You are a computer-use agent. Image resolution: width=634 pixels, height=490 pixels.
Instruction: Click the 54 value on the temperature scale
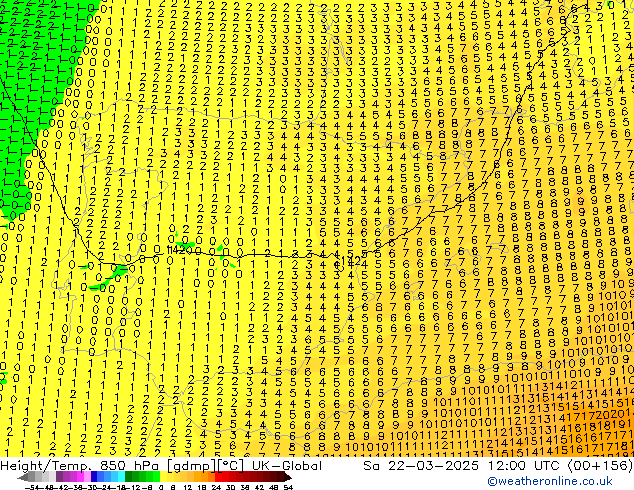point(288,487)
